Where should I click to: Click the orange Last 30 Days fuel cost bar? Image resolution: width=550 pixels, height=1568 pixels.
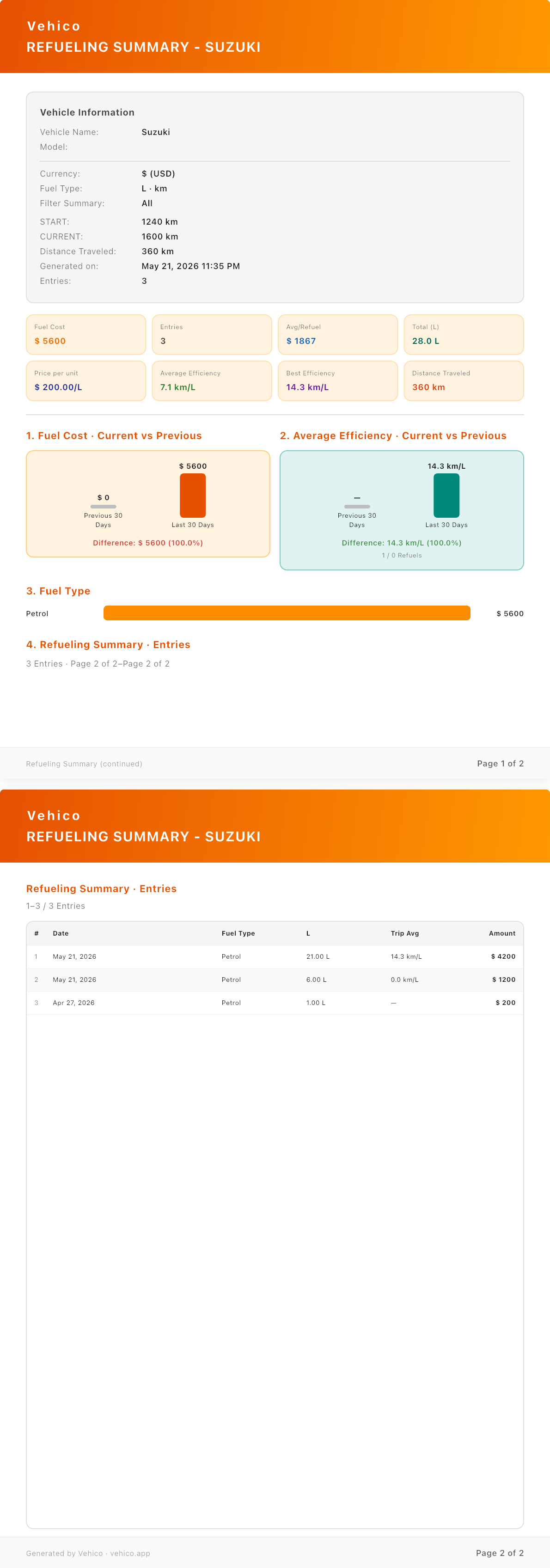click(x=193, y=496)
